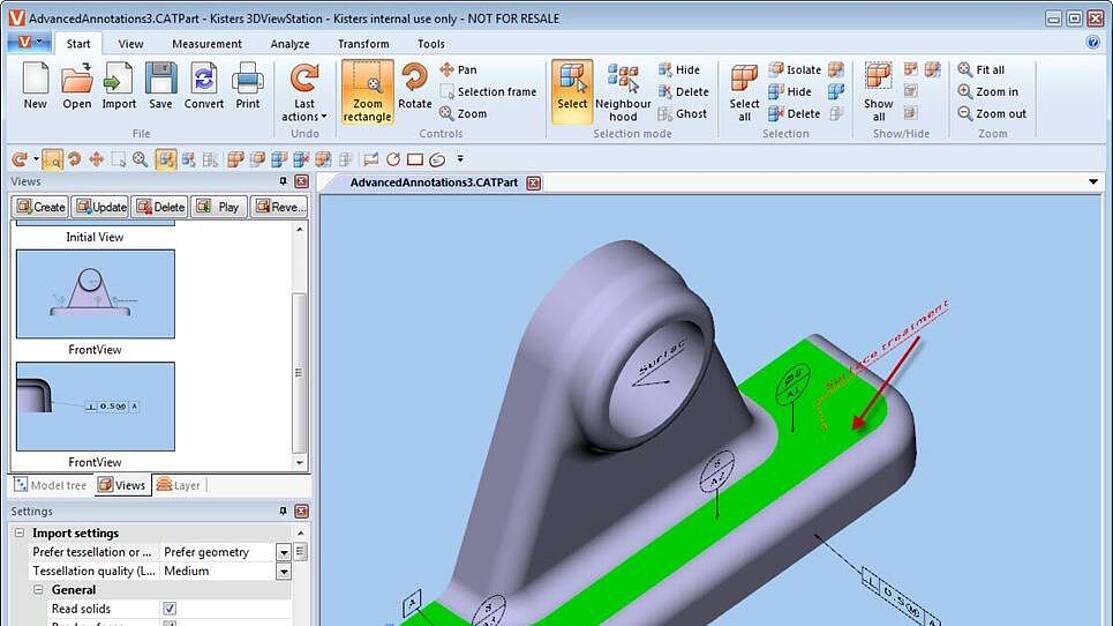Delete the selection via Selection group Delete
Image resolution: width=1113 pixels, height=626 pixels.
(794, 114)
